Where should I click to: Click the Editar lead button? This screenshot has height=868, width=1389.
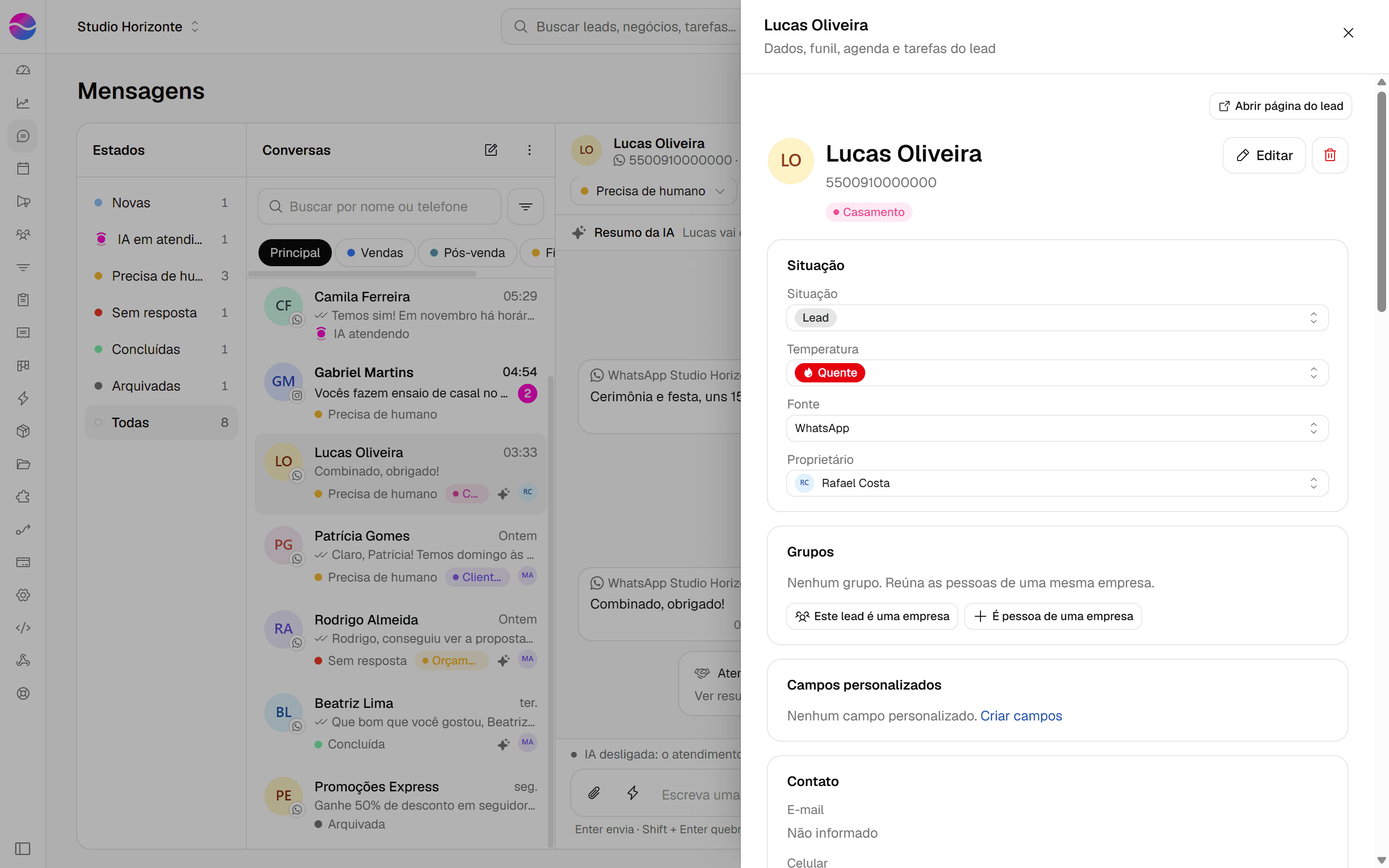click(x=1264, y=155)
